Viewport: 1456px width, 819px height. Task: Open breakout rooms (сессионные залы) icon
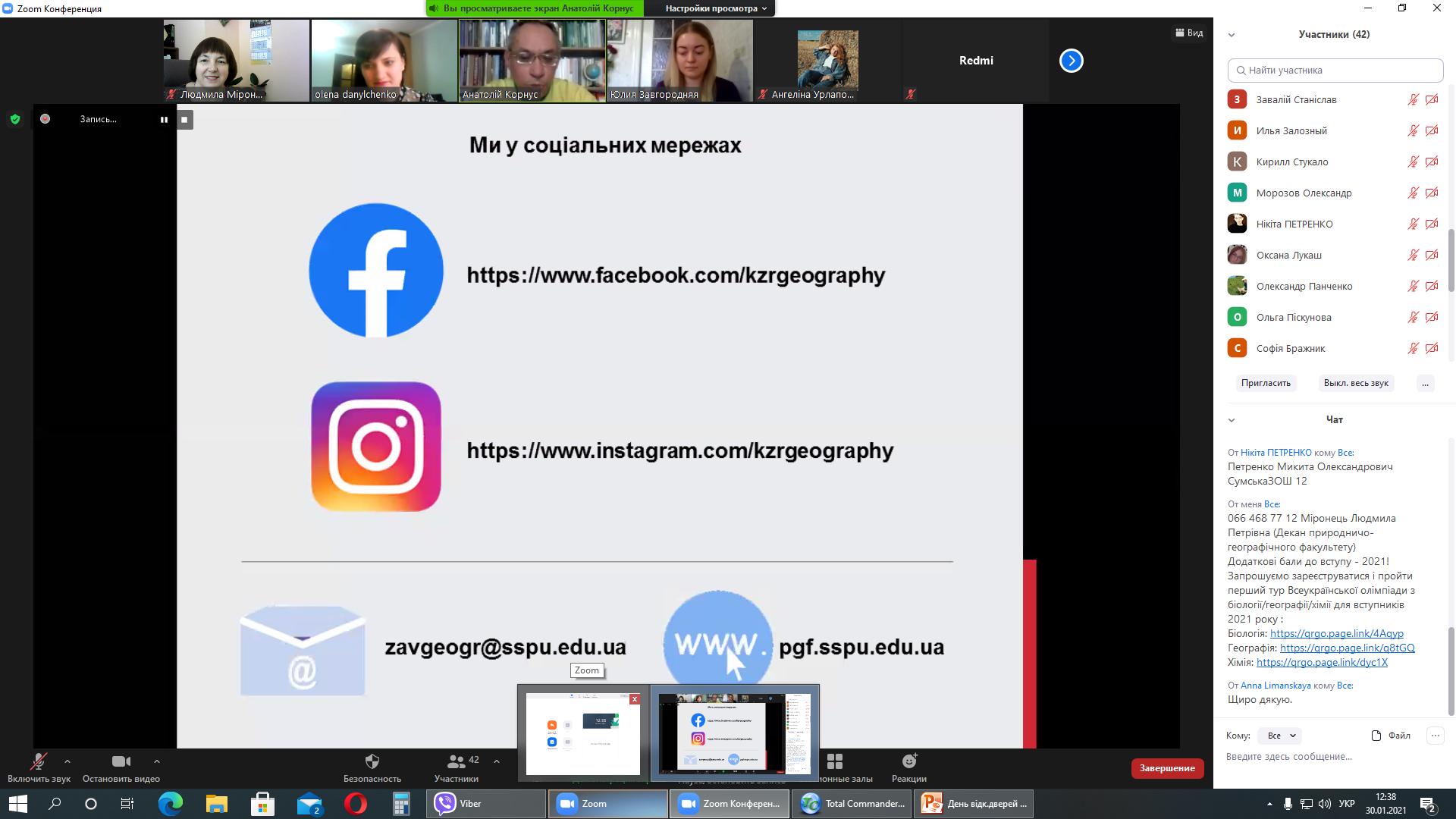click(835, 761)
